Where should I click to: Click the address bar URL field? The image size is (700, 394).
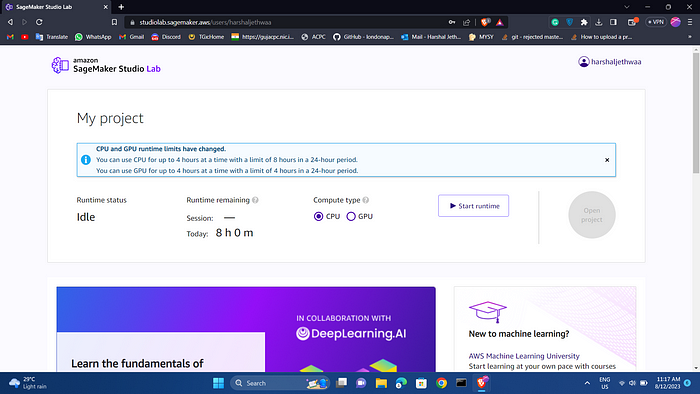click(x=286, y=22)
